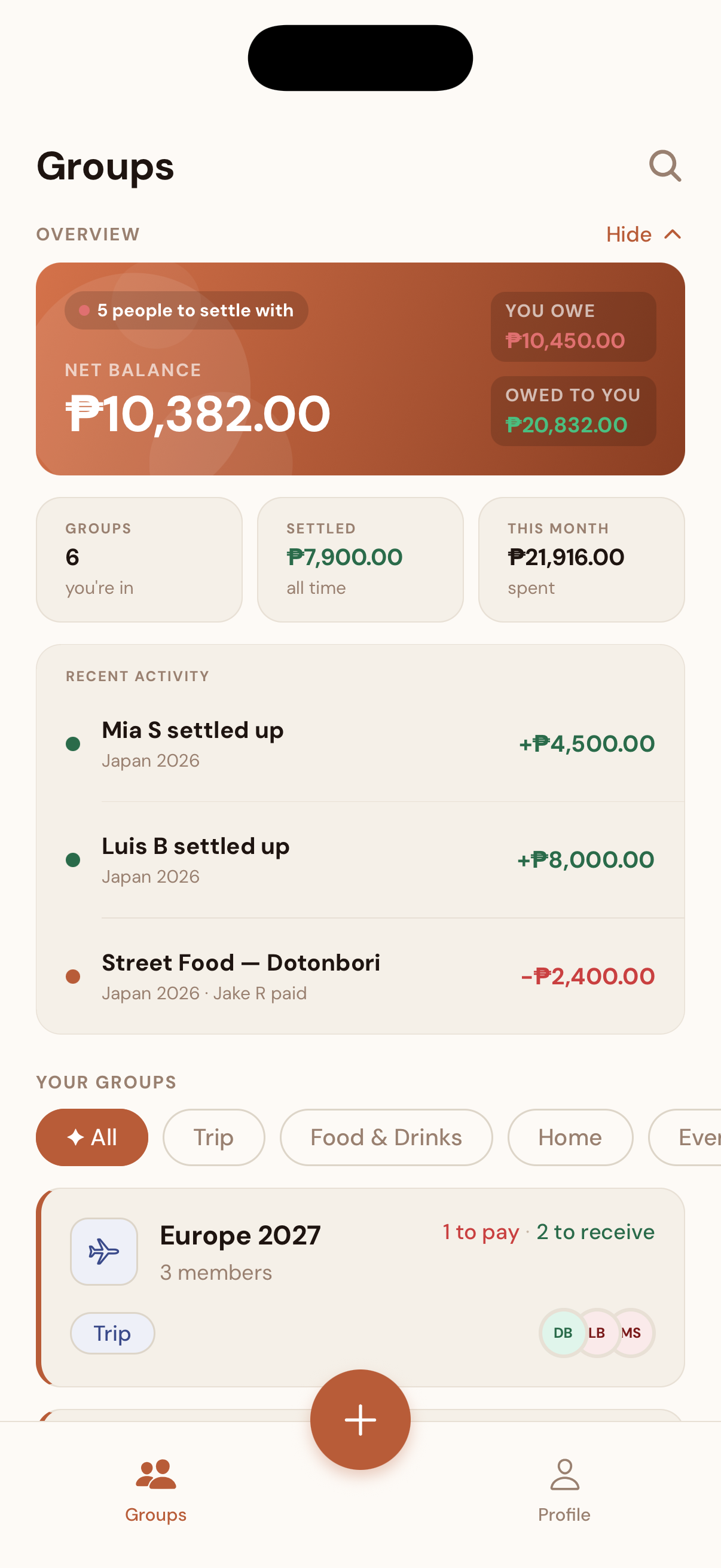Tap the 5 people to settle with badge

186,310
